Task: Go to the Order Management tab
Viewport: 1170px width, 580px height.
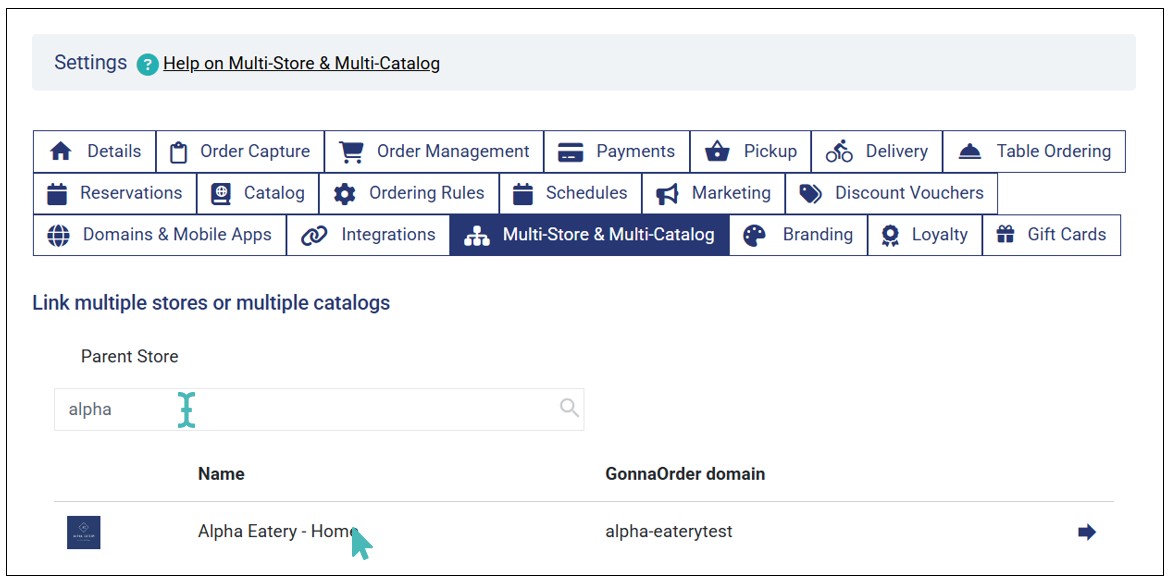Action: [x=434, y=152]
